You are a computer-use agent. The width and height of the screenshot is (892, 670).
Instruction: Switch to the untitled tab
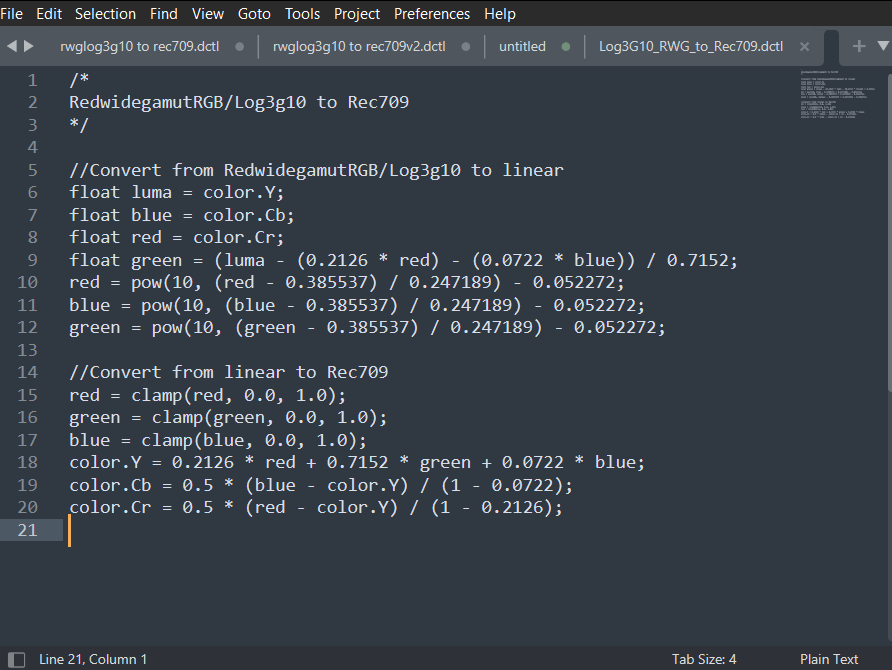[522, 47]
